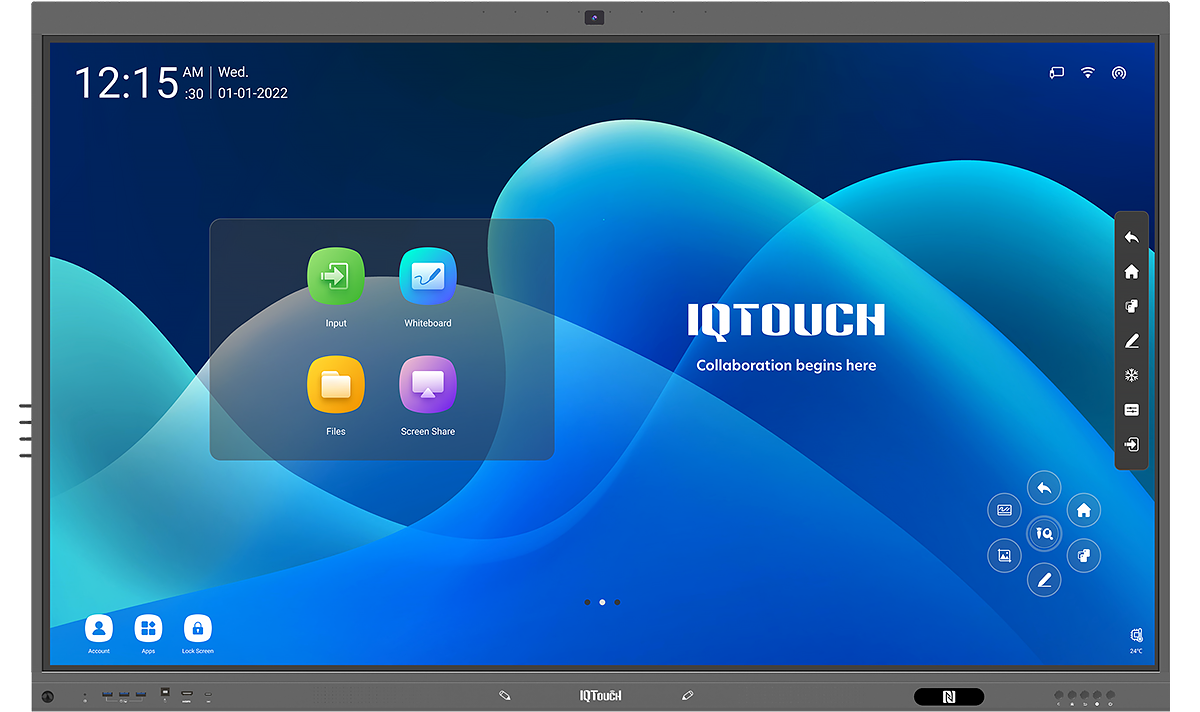
Task: Start the Screen Share app
Action: 428,385
